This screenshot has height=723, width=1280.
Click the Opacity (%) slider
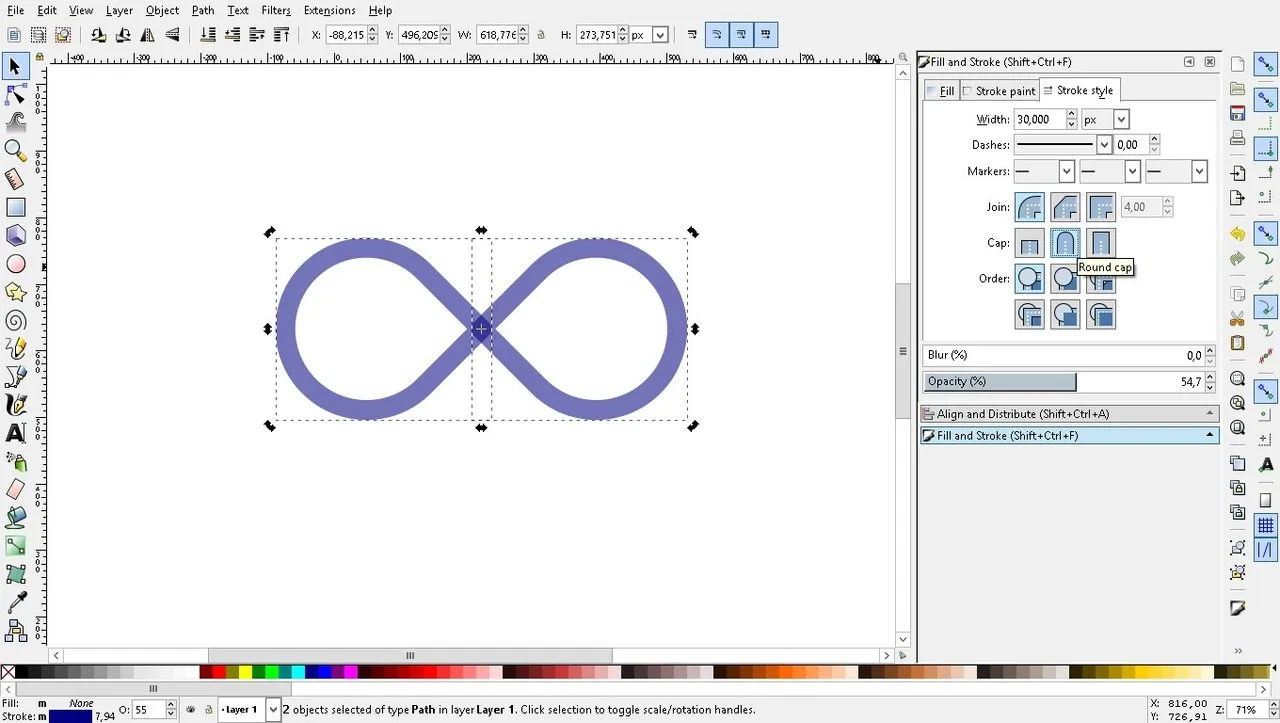tap(1062, 381)
